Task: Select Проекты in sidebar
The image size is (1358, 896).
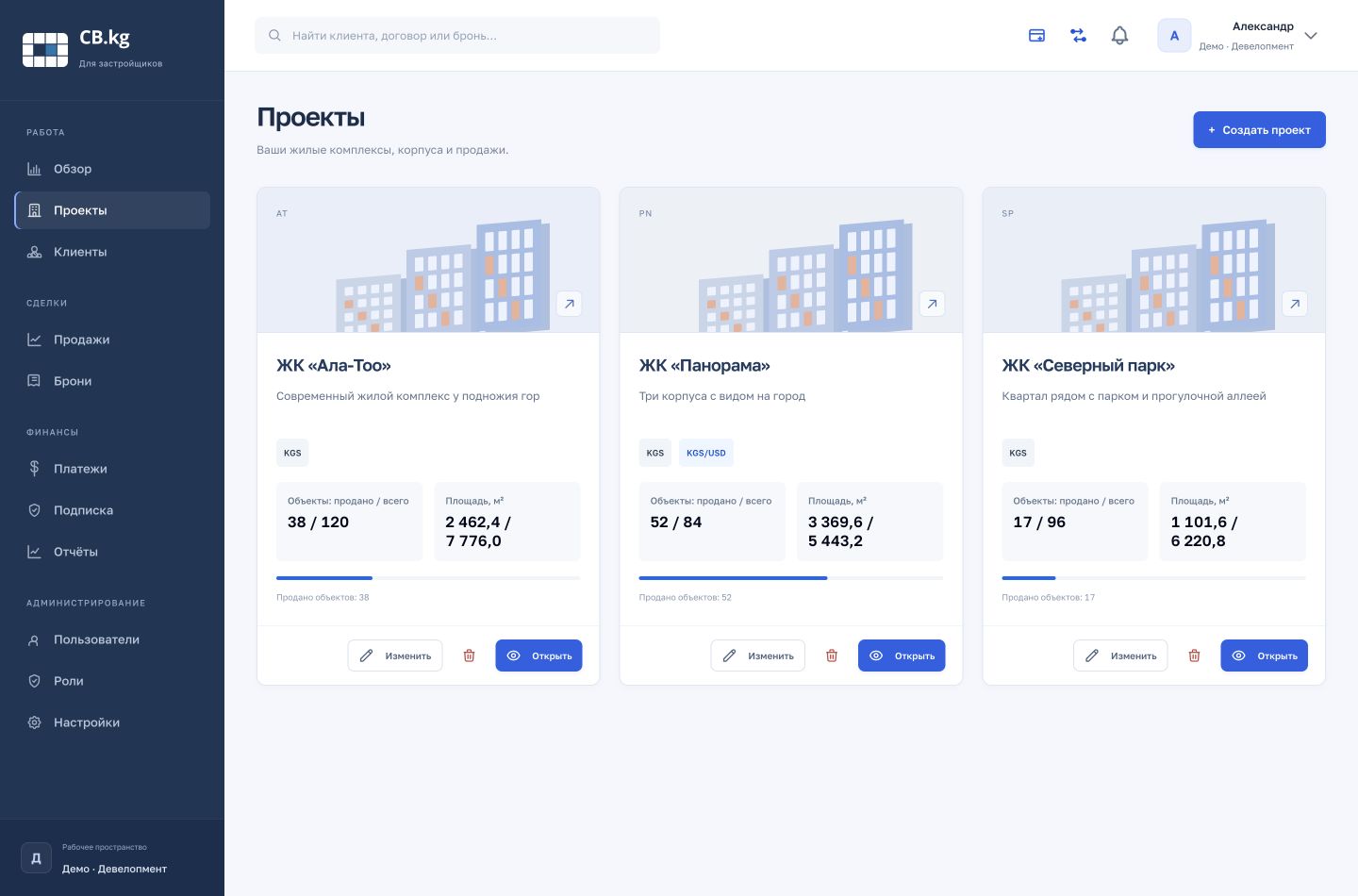Action: tap(112, 210)
